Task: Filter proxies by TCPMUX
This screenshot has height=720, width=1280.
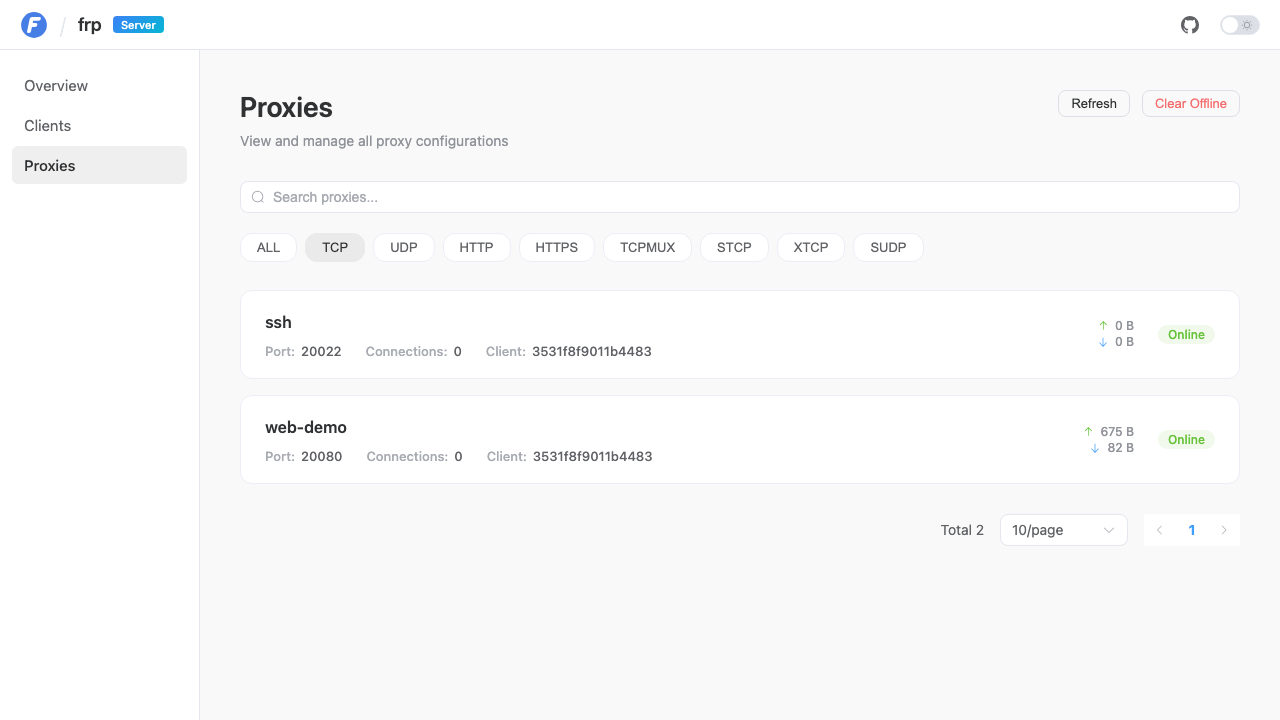Action: click(x=647, y=247)
